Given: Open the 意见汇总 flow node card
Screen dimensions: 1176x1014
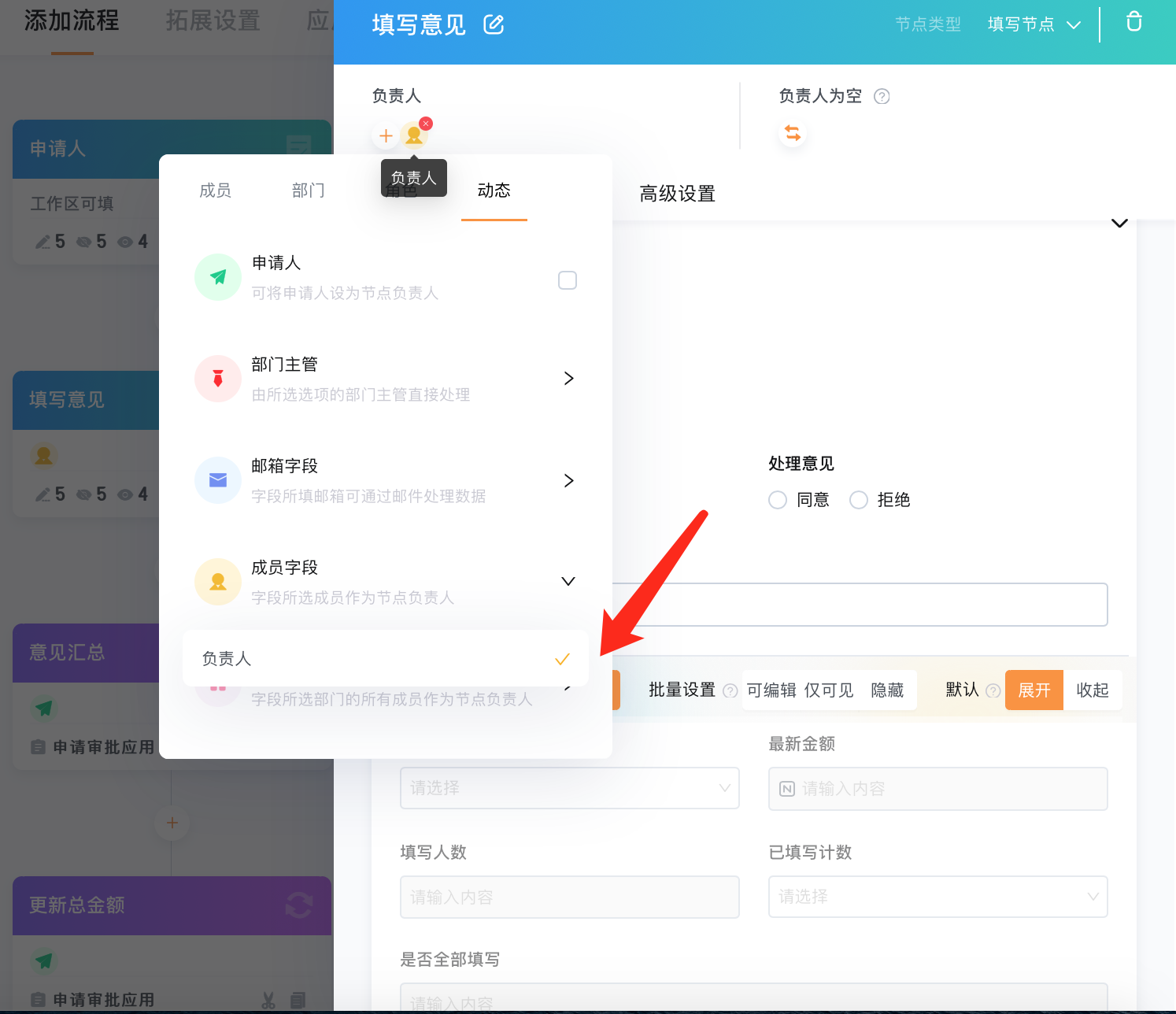Looking at the screenshot, I should coord(86,696).
